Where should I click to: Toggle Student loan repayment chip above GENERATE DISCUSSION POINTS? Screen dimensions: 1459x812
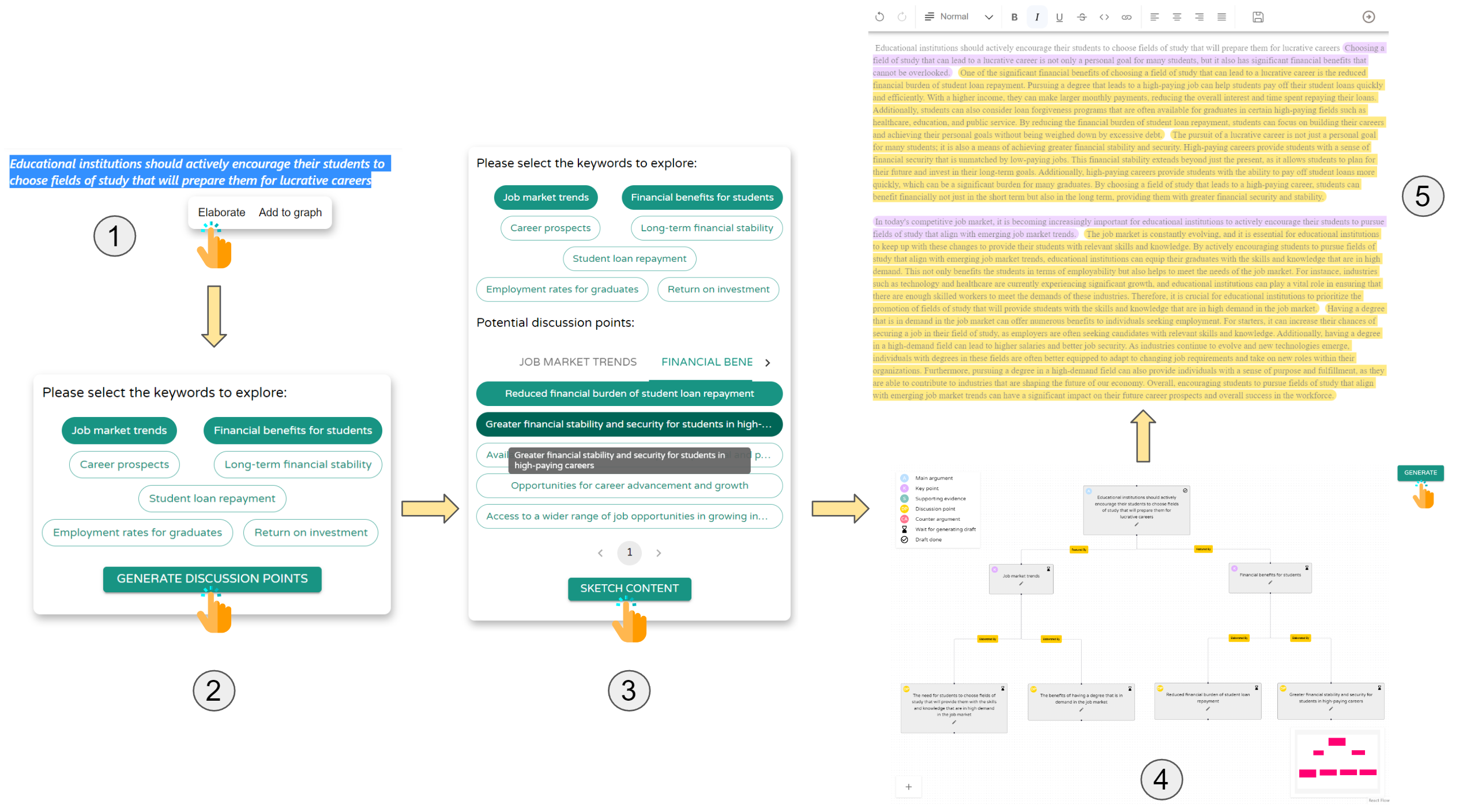(212, 498)
